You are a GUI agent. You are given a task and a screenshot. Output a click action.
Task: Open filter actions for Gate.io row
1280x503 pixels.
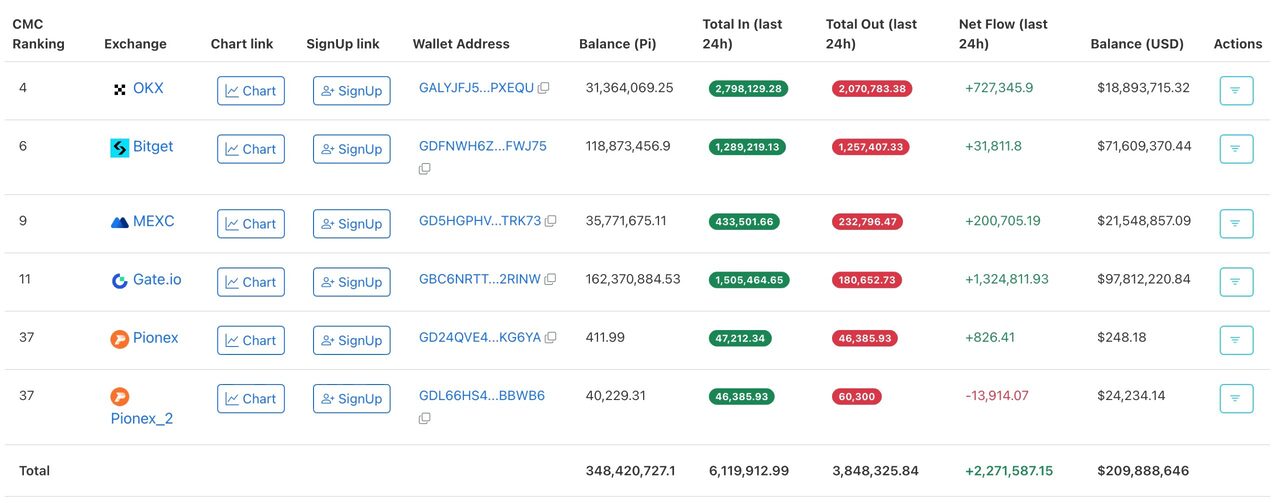tap(1236, 282)
